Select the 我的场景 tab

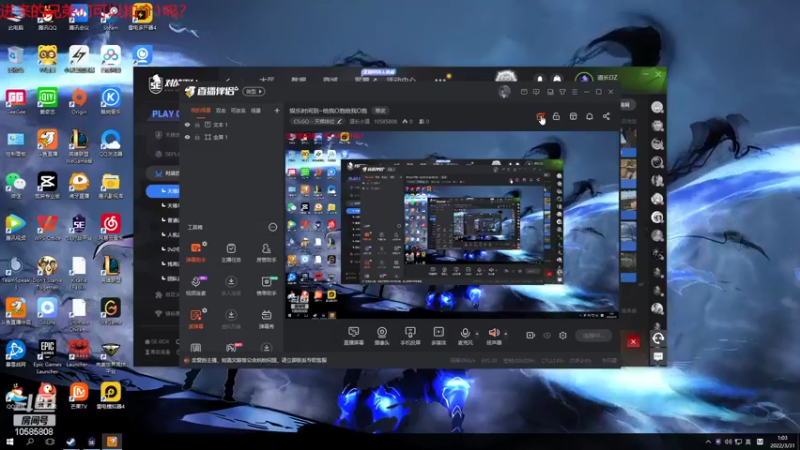pos(201,110)
